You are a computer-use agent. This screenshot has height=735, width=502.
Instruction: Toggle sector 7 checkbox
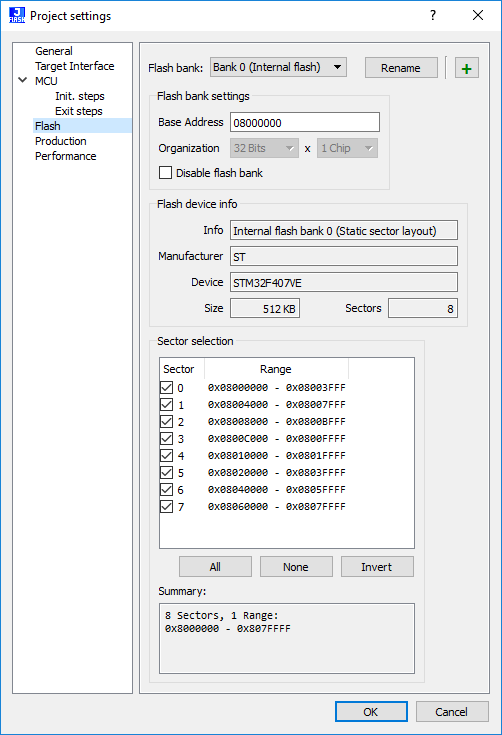(x=166, y=507)
